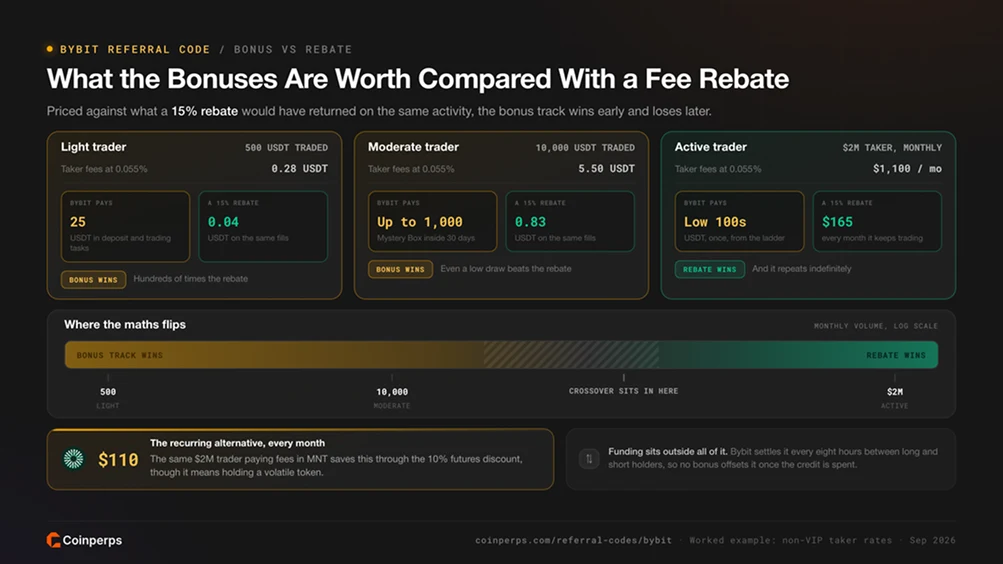Click the orange dot before Bybit Referral Code
1003x564 pixels.
point(50,49)
